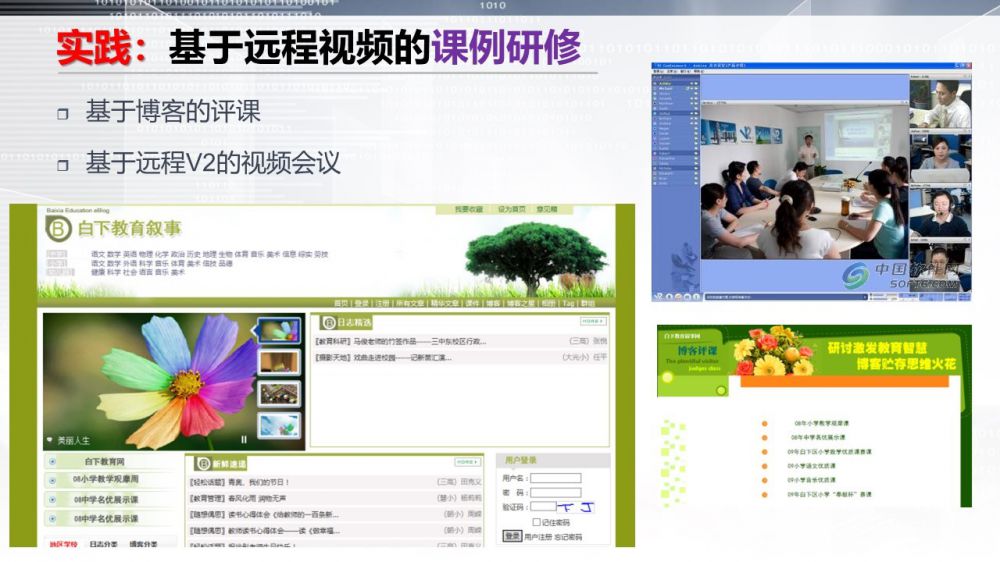Open MORE link in 新鲜速递 panel
The height and width of the screenshot is (562, 1000).
tap(467, 463)
